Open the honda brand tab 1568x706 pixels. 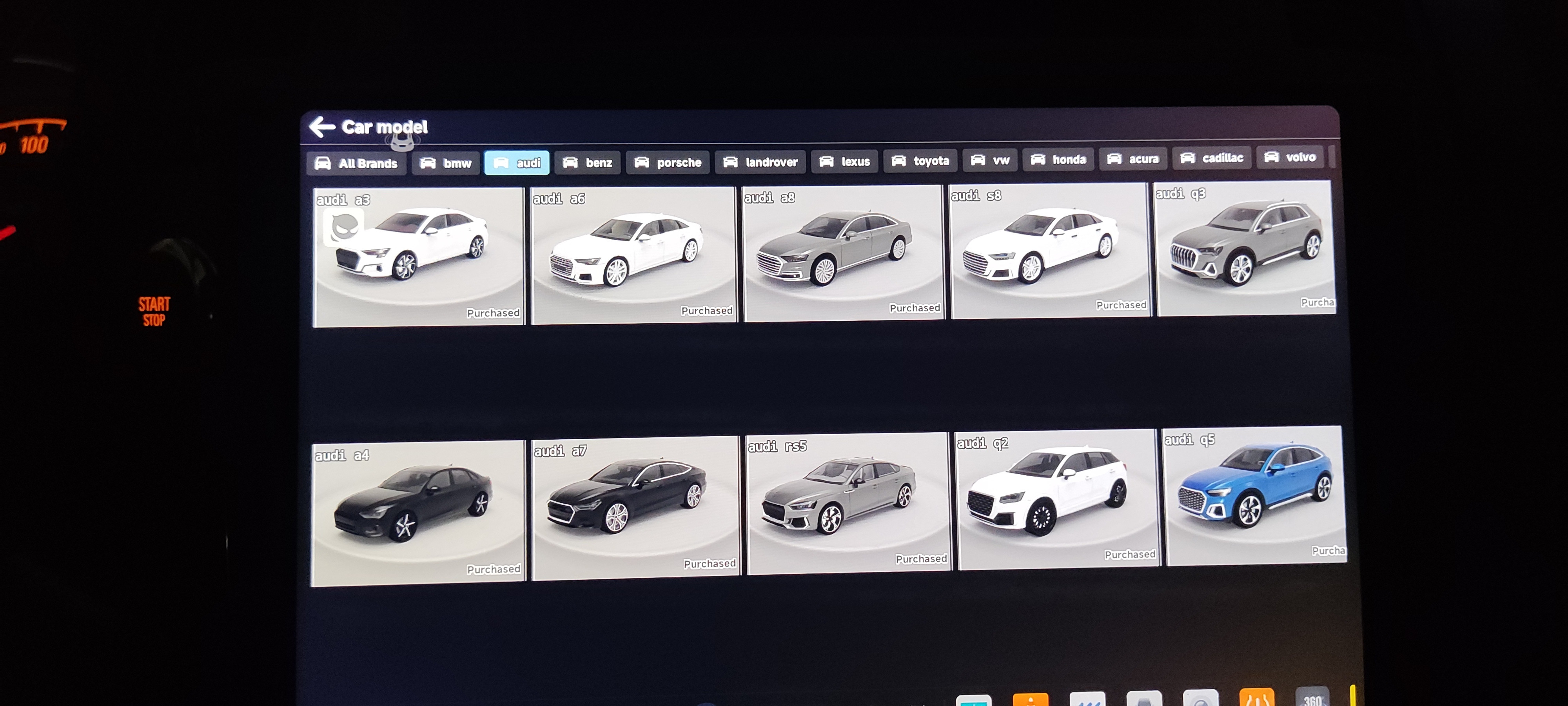(x=1058, y=160)
